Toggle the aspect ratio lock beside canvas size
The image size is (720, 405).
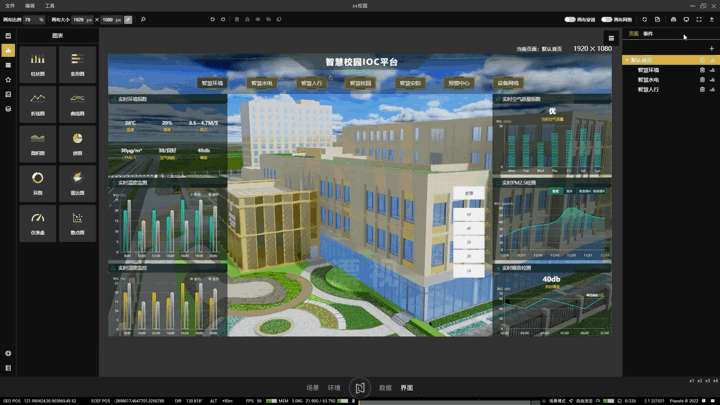pos(128,20)
